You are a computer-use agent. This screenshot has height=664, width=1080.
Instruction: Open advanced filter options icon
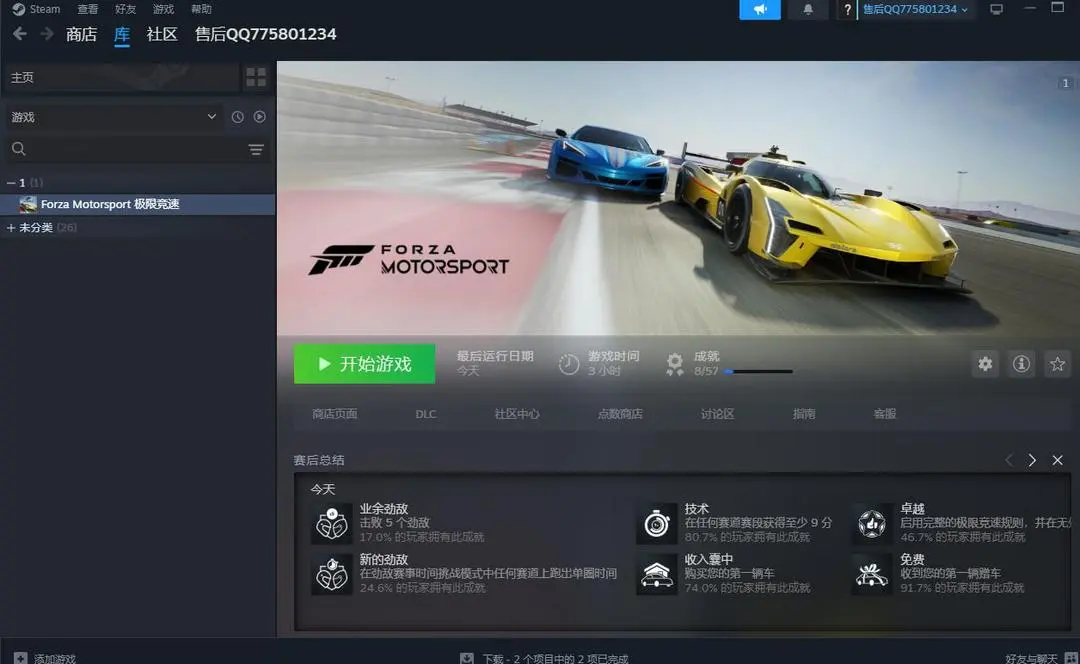[x=256, y=149]
